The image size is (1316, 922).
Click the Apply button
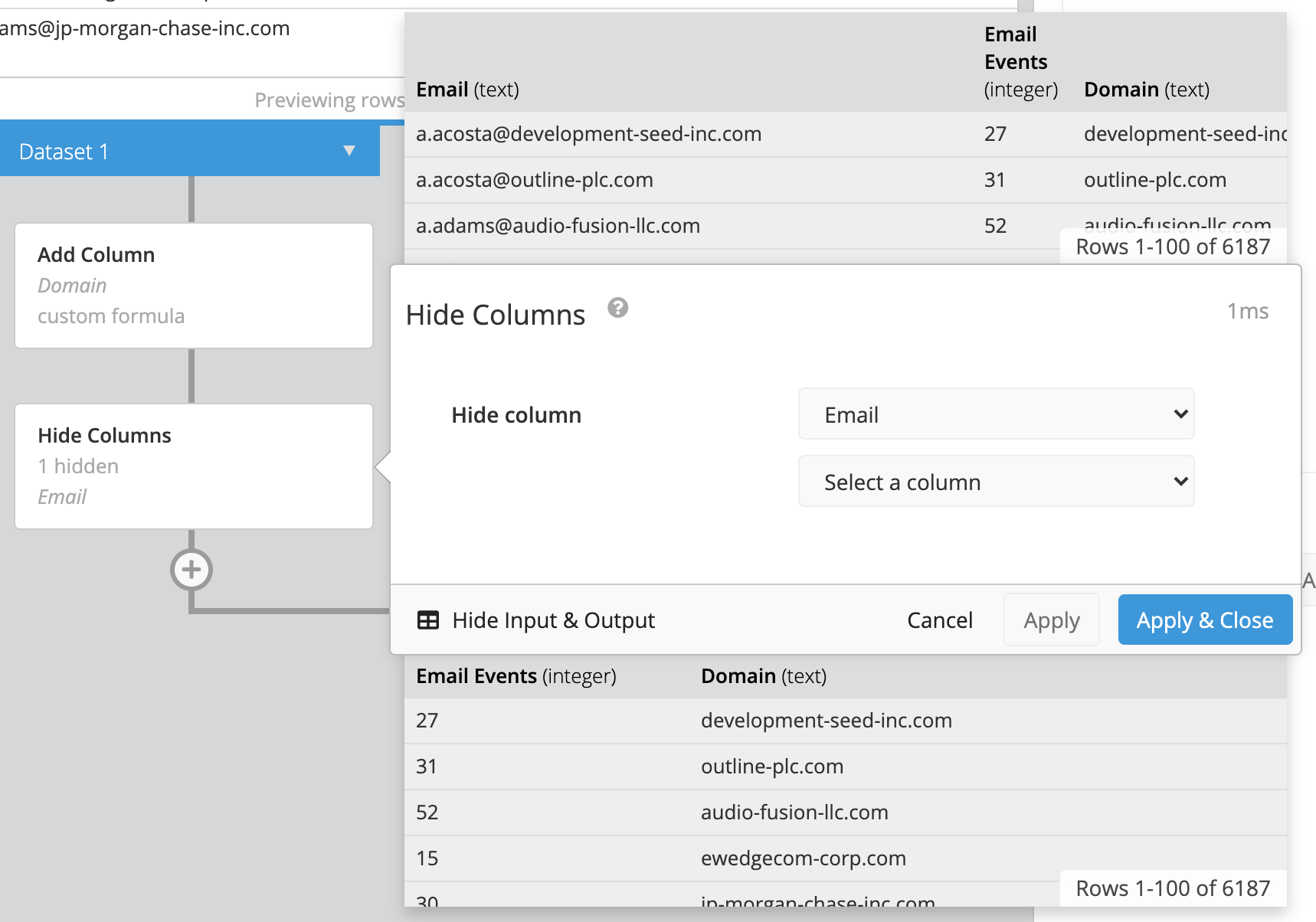[x=1052, y=620]
